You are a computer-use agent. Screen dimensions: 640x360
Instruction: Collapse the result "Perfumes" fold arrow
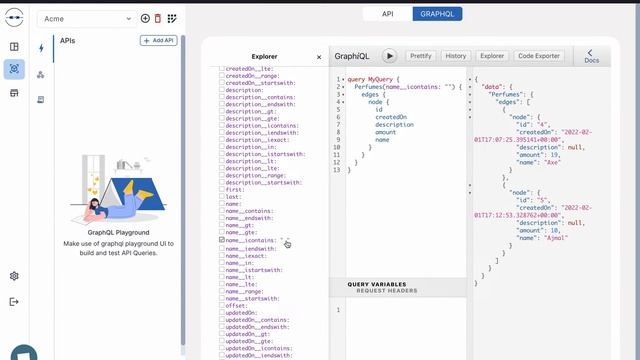(470, 95)
